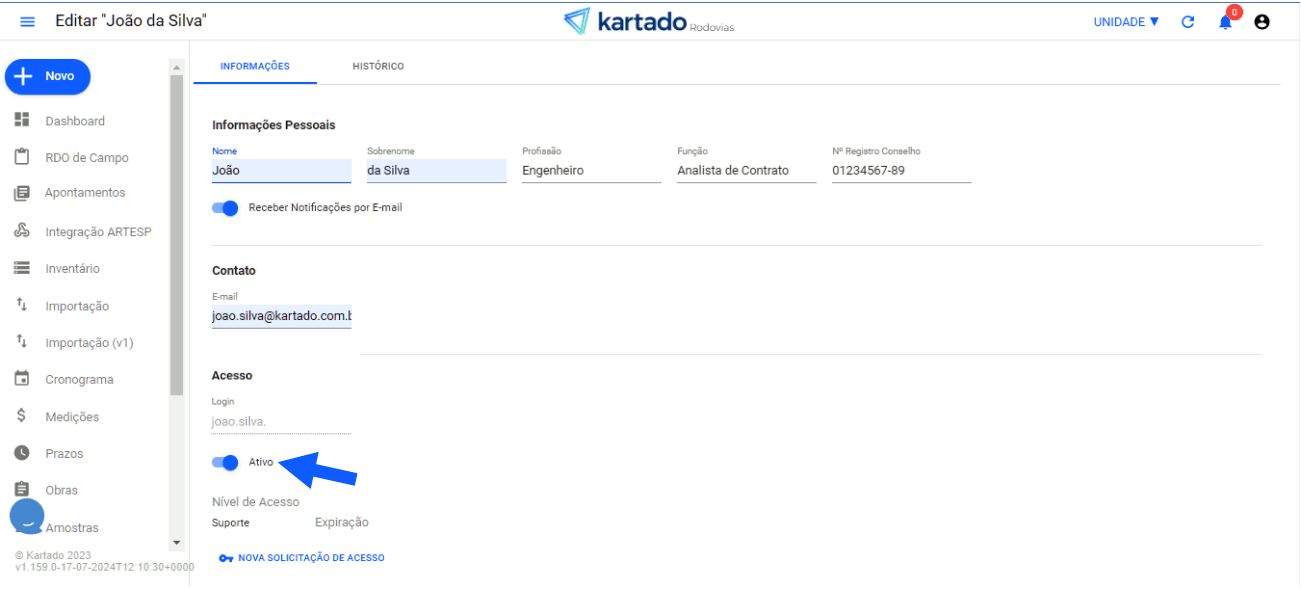Click the sidebar scroll up arrow
This screenshot has width=1301, height=590.
pos(177,68)
